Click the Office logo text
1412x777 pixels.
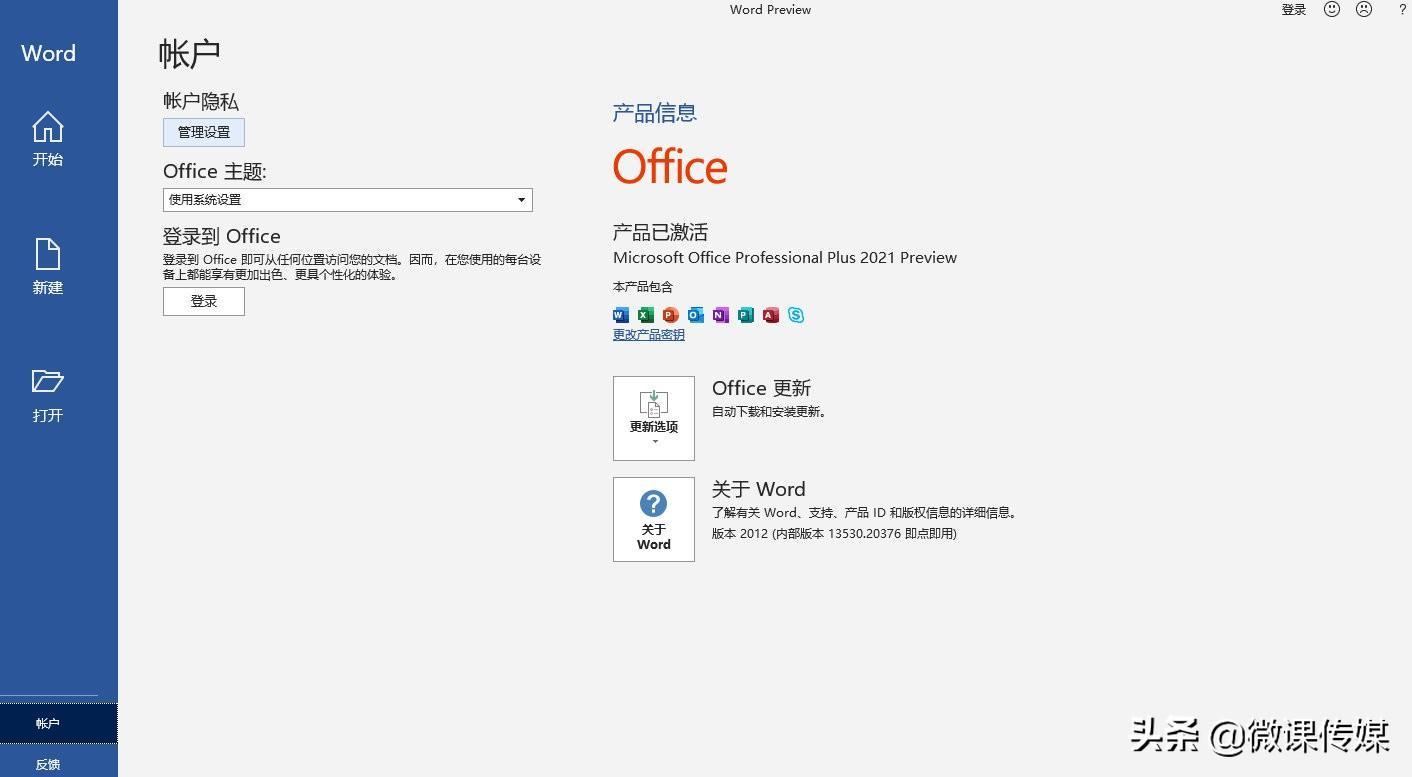tap(670, 167)
